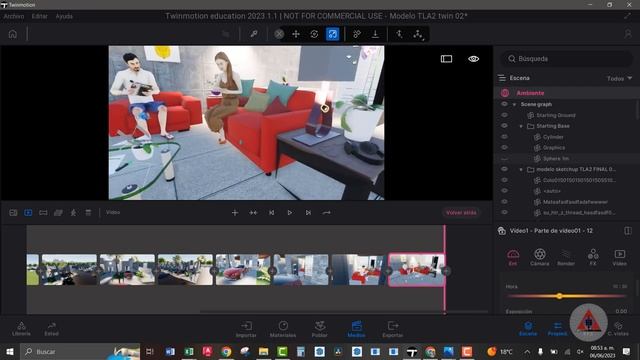Select the Starting Ground tree item
Viewport: 640px width, 360px height.
(556, 116)
